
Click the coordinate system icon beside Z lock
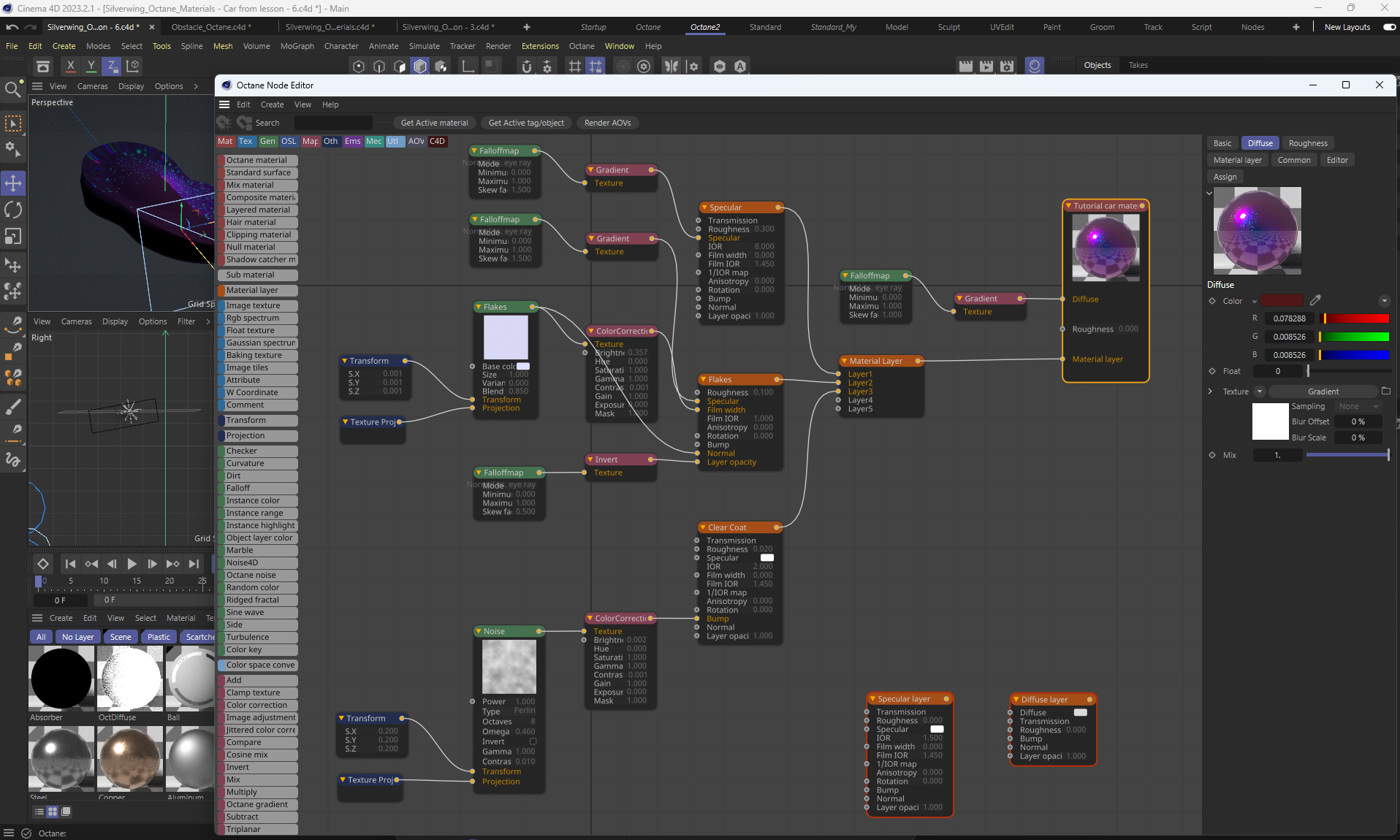(x=133, y=66)
